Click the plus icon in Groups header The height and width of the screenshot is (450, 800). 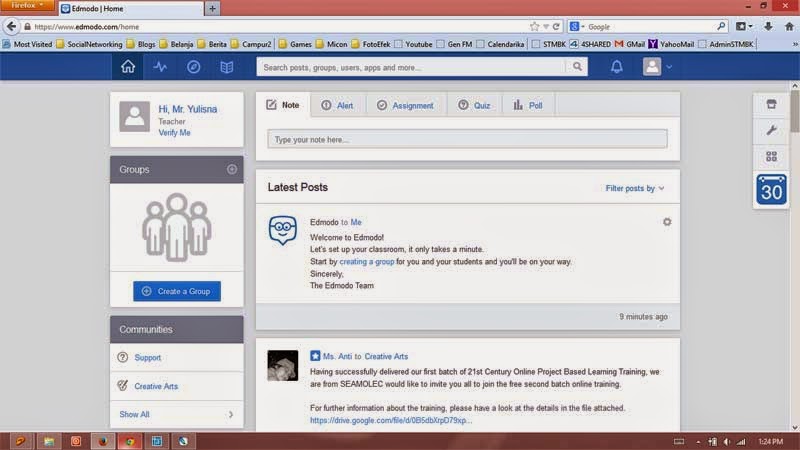pyautogui.click(x=232, y=169)
